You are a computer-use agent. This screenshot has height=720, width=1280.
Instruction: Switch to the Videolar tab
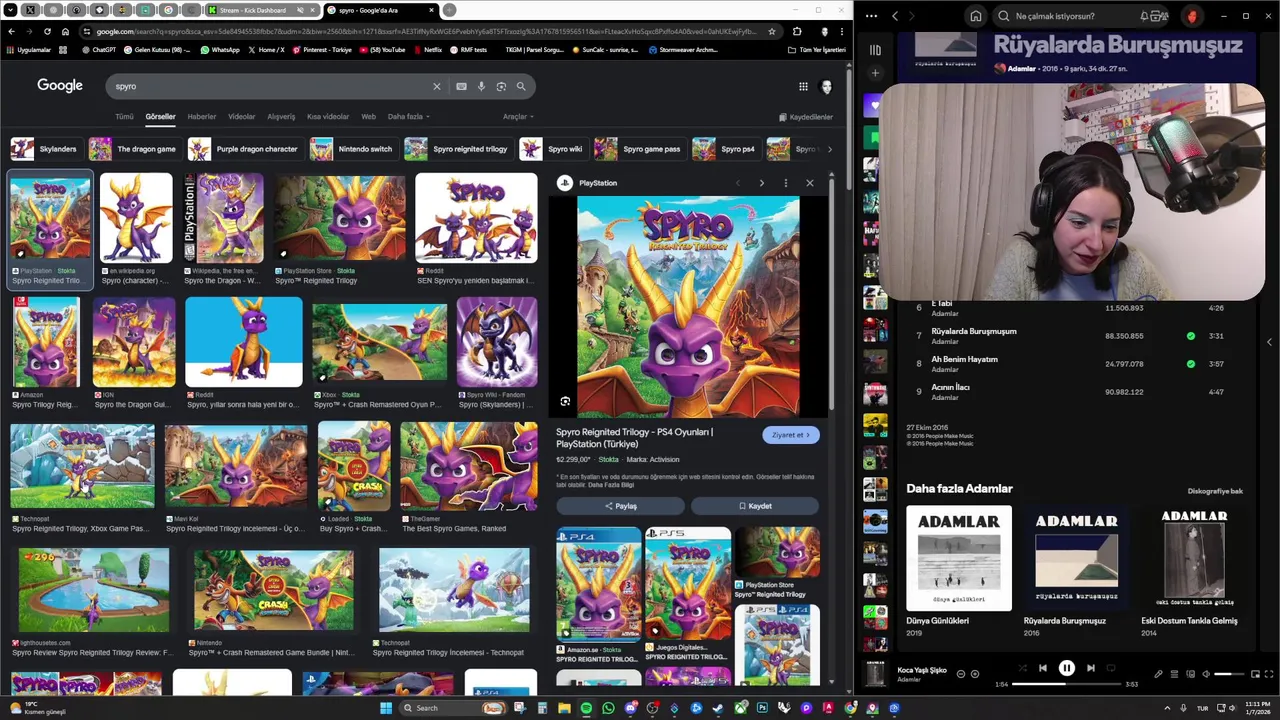pos(242,117)
